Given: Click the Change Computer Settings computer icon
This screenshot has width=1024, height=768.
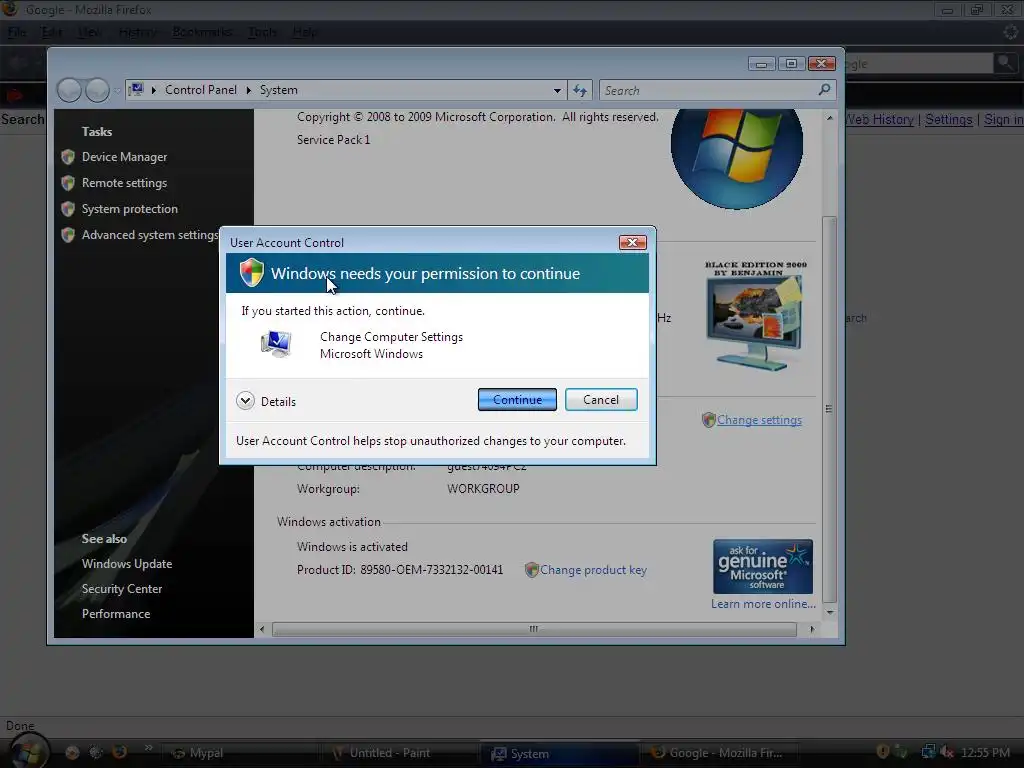Looking at the screenshot, I should tap(276, 344).
